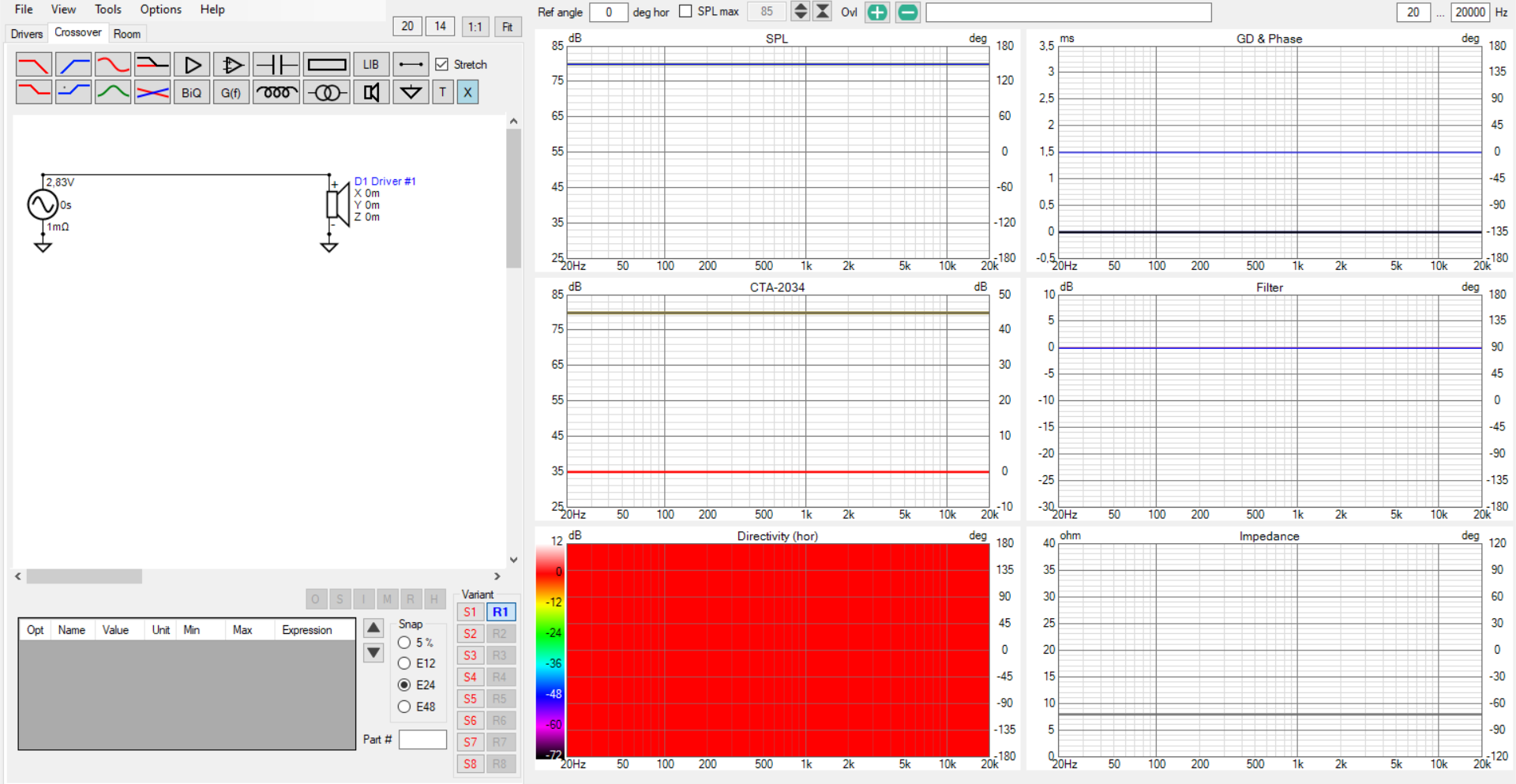This screenshot has width=1516, height=784.
Task: Add a wire connection component
Action: (411, 65)
